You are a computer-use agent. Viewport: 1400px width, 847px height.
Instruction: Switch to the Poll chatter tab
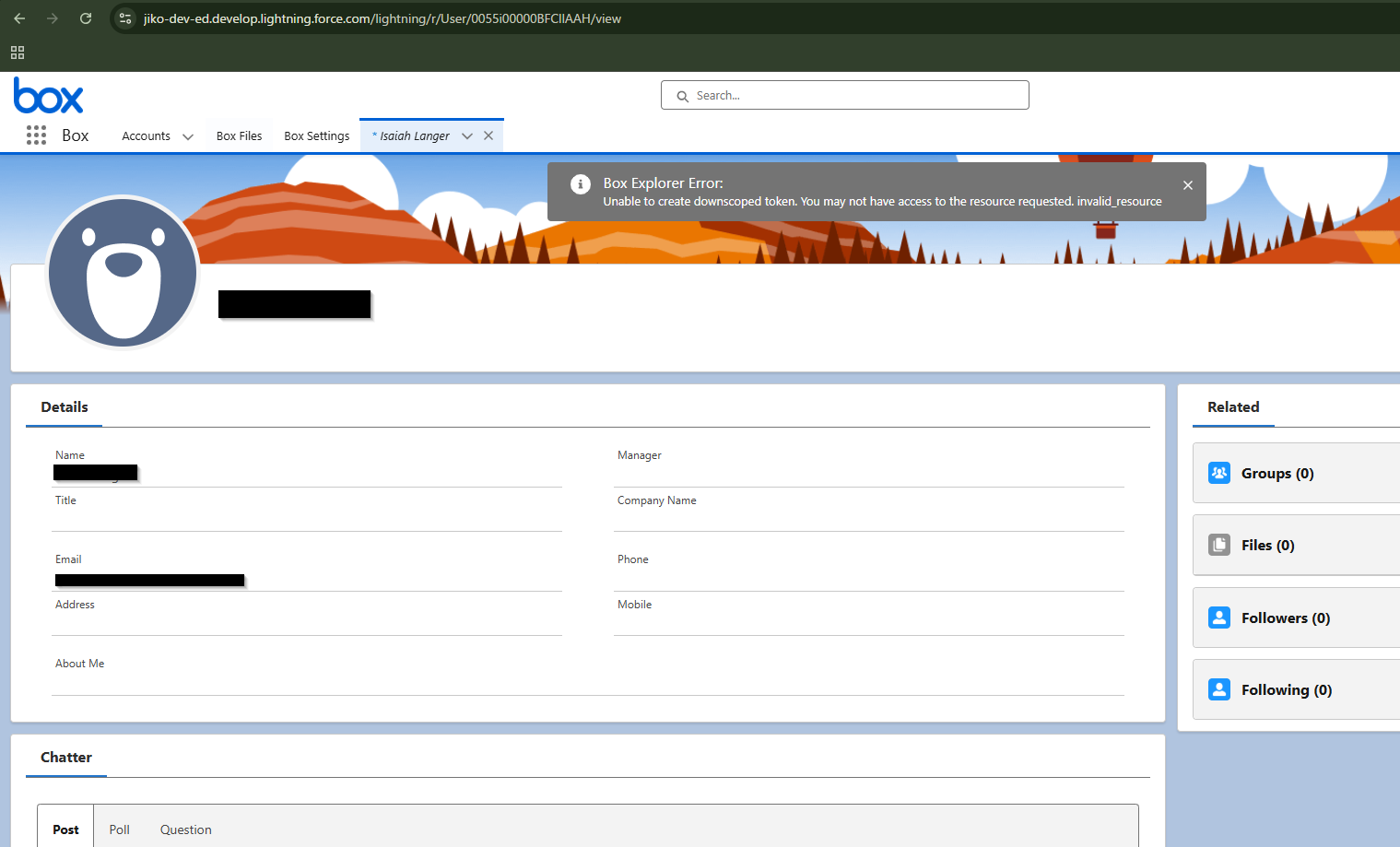[119, 829]
